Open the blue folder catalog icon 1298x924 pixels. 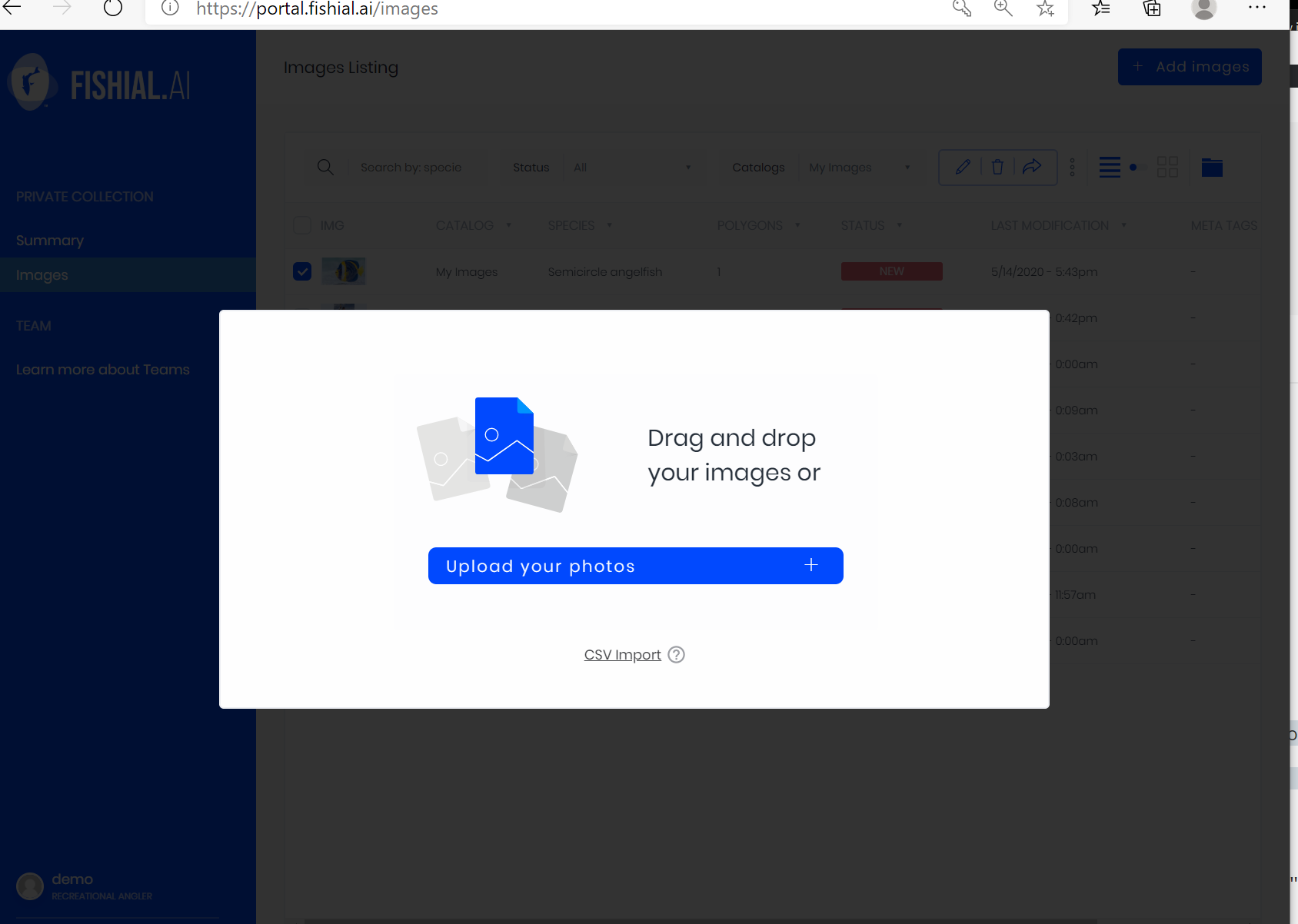pos(1212,167)
